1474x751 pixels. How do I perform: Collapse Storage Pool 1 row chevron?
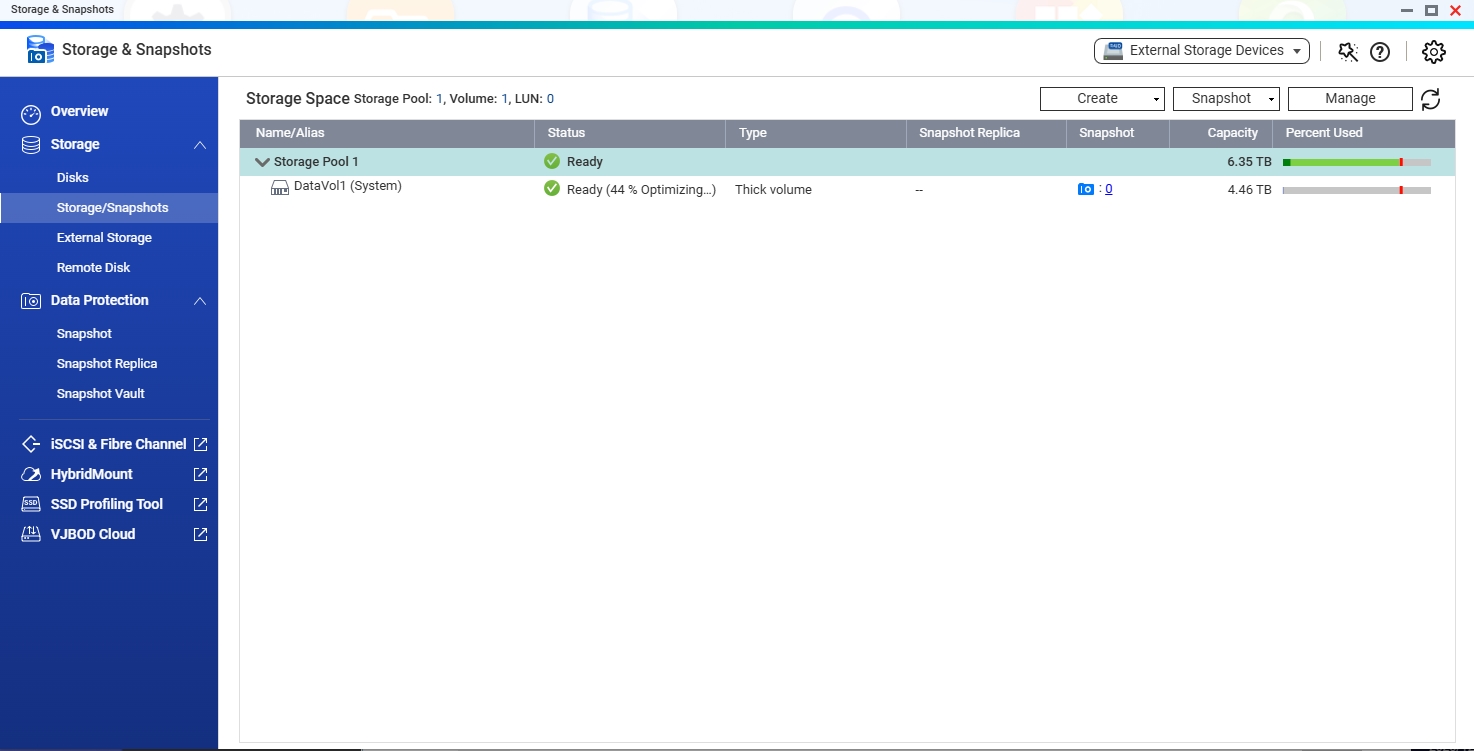(x=262, y=162)
